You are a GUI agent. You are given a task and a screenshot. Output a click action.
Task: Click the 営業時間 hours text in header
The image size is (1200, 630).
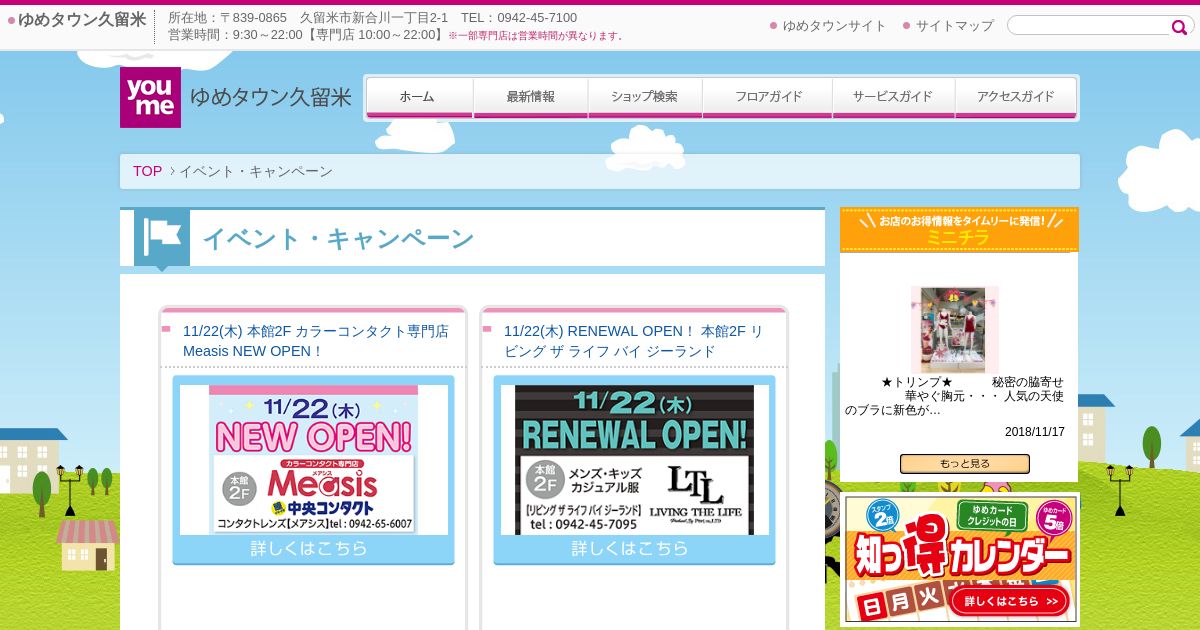coord(306,35)
